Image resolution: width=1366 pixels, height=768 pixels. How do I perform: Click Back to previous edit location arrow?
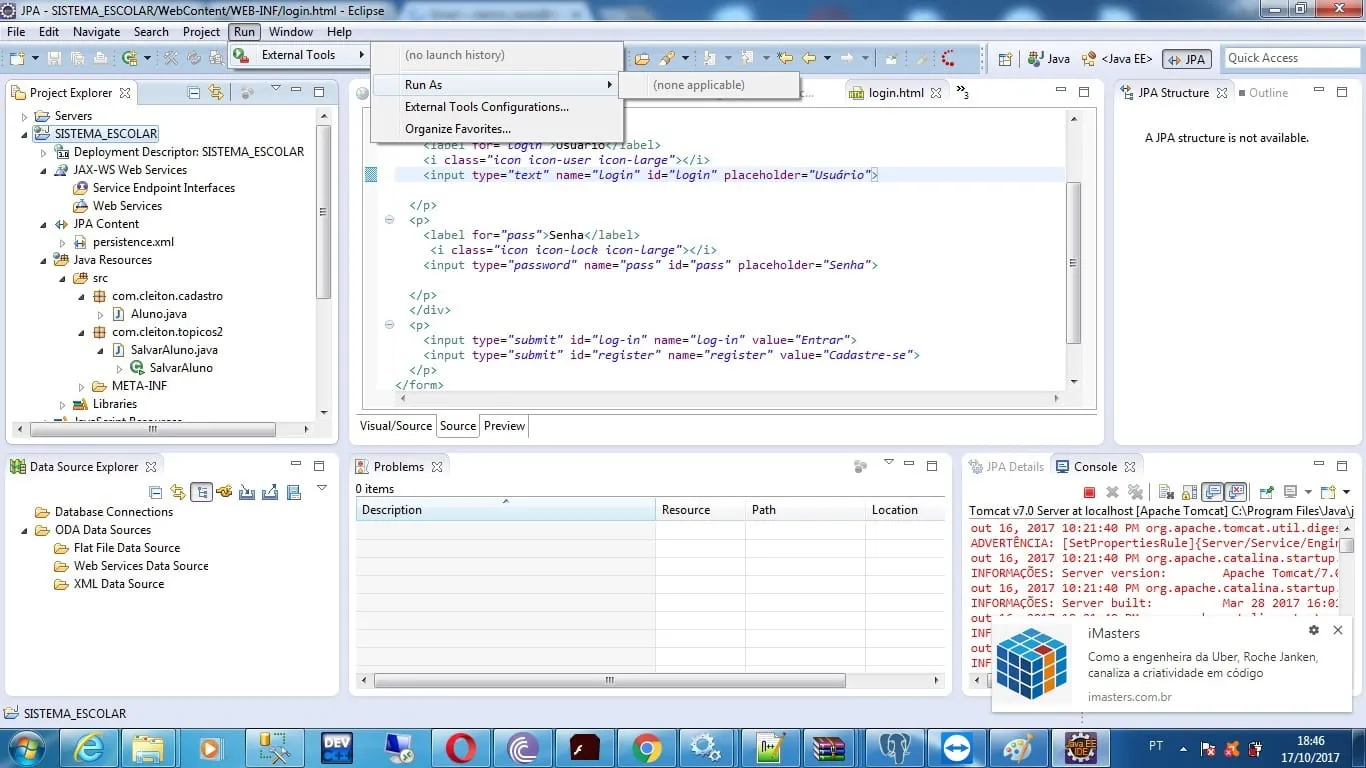pos(785,59)
